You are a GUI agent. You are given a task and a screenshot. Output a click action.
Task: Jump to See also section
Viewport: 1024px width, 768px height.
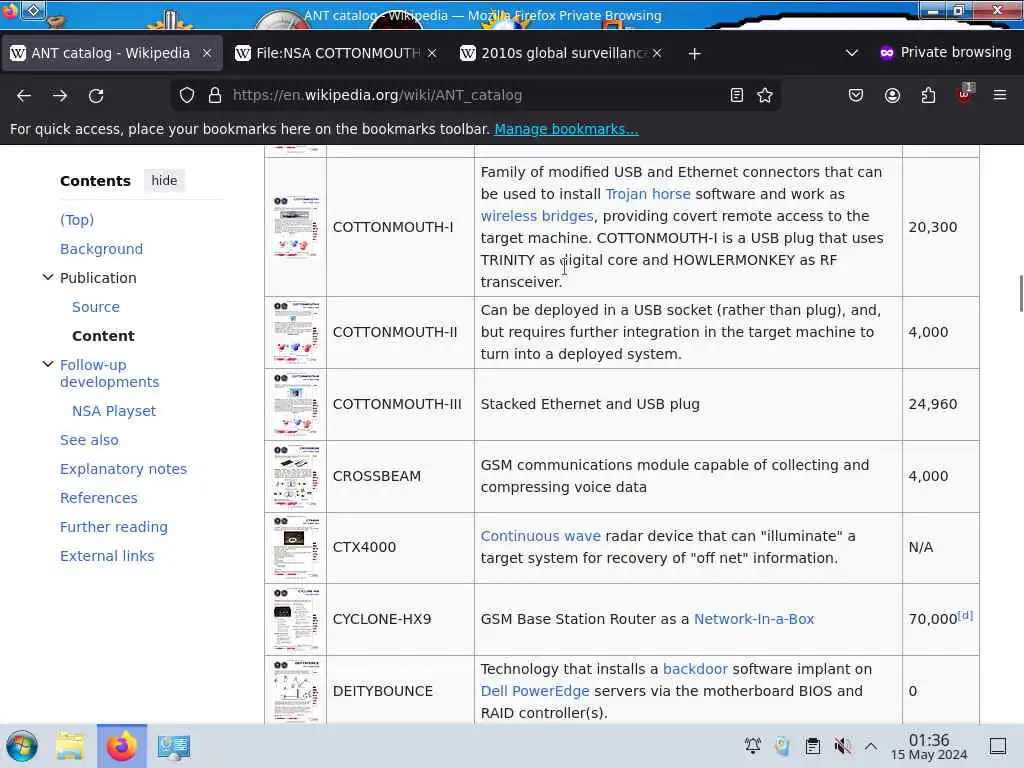click(x=89, y=440)
